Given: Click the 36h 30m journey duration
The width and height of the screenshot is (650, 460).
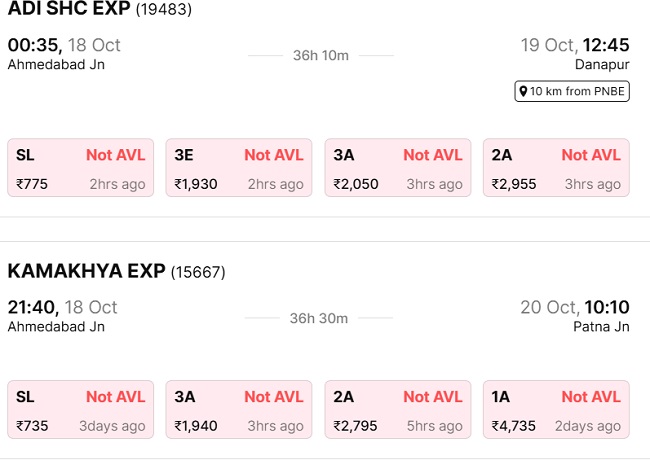Looking at the screenshot, I should 319,318.
